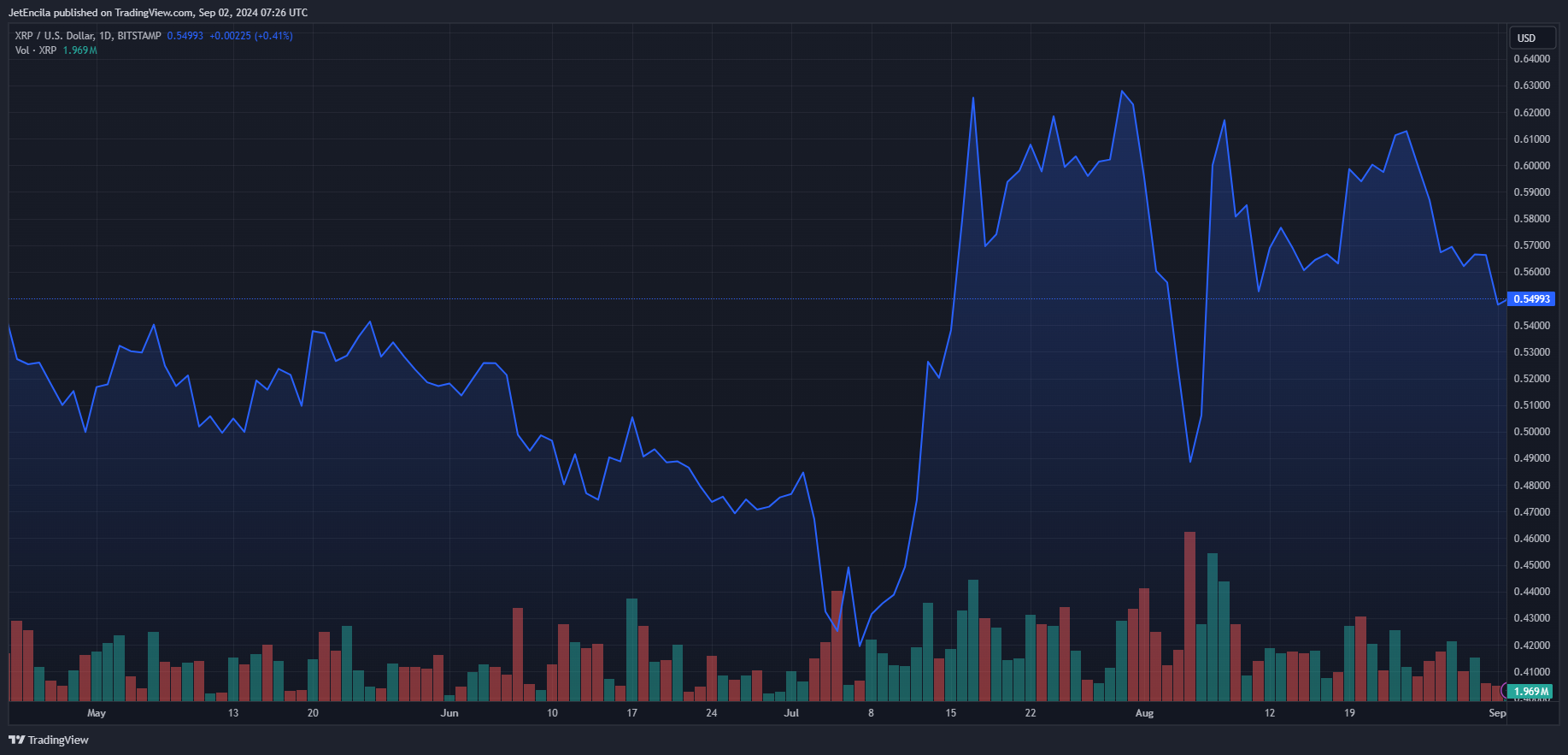Click the green 1.969M volume axis label
This screenshot has width=1568, height=755.
point(1531,691)
